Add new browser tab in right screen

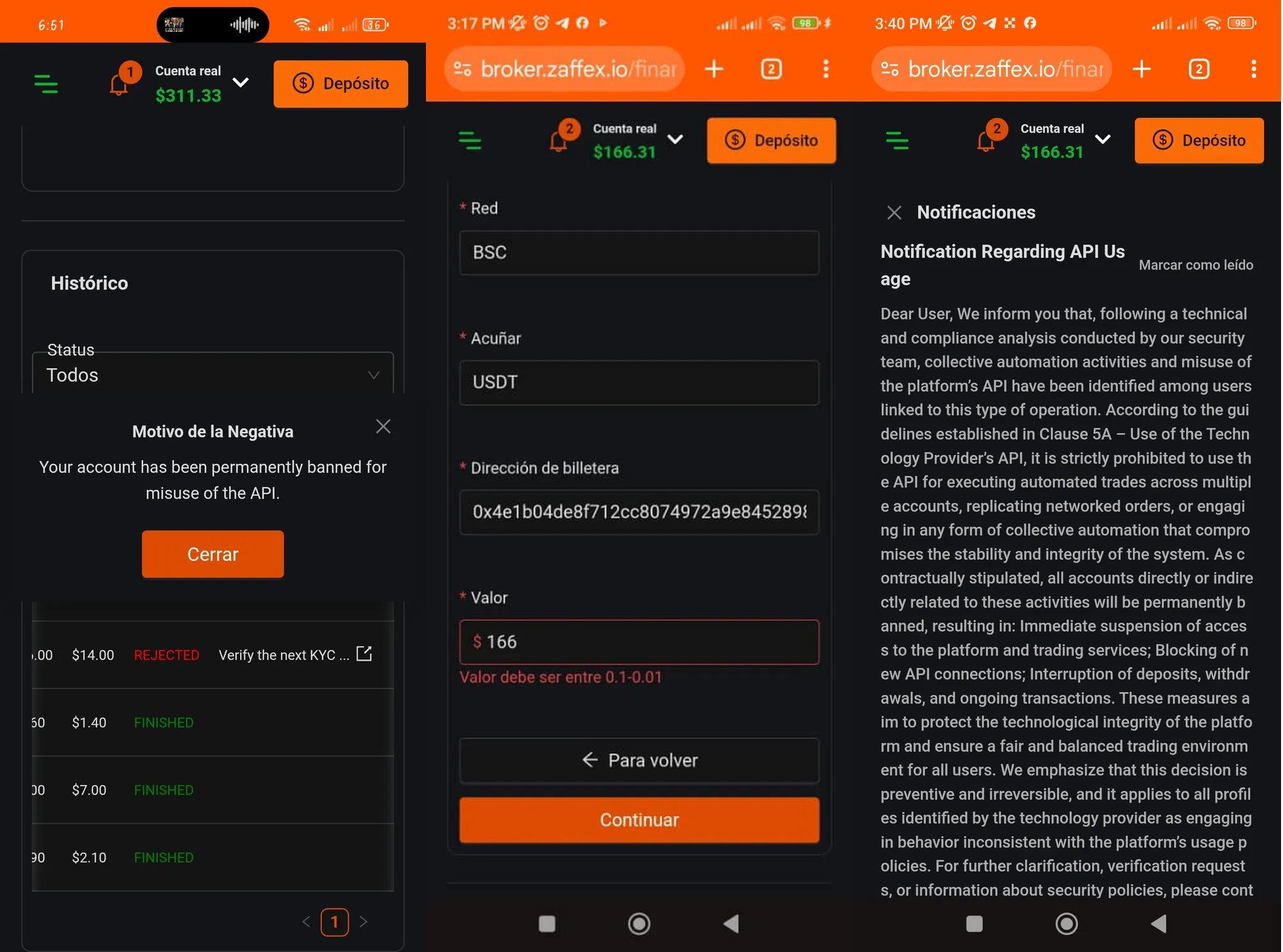point(1141,69)
